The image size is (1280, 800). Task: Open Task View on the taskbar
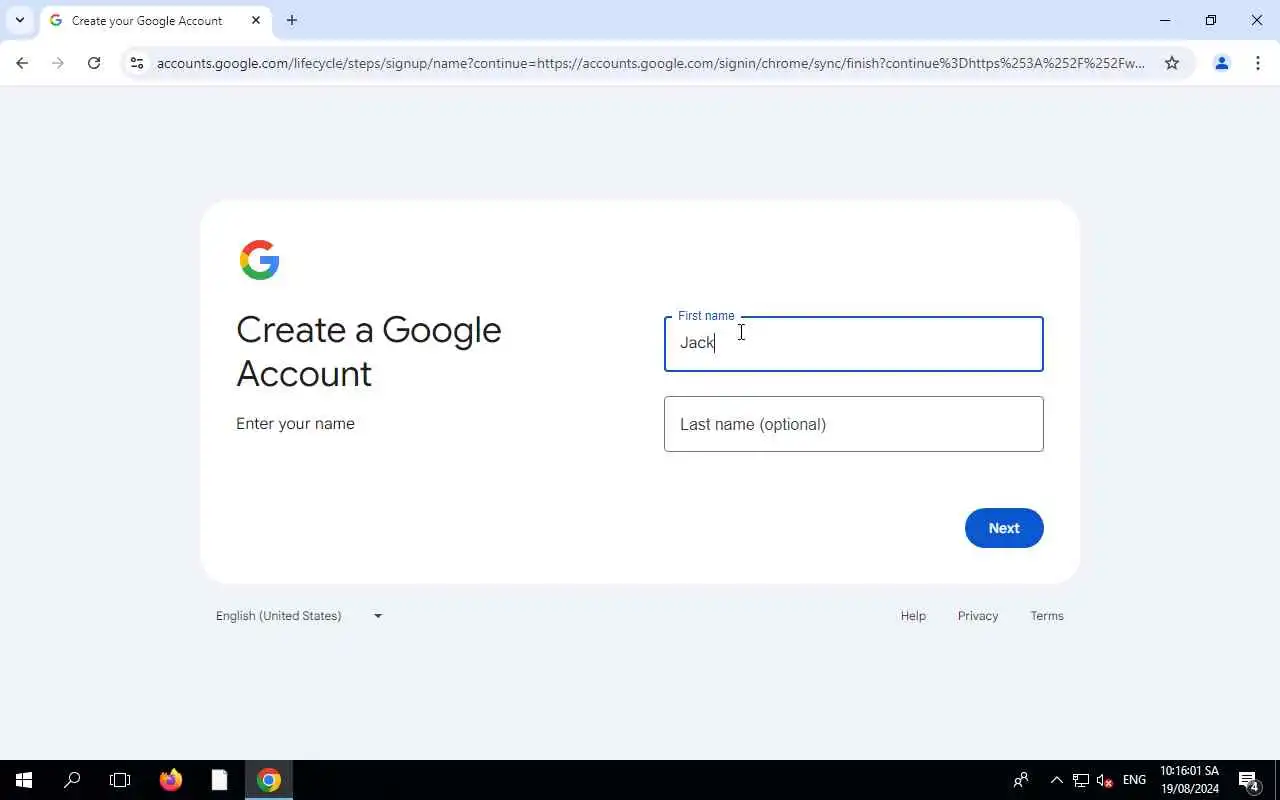tap(120, 780)
